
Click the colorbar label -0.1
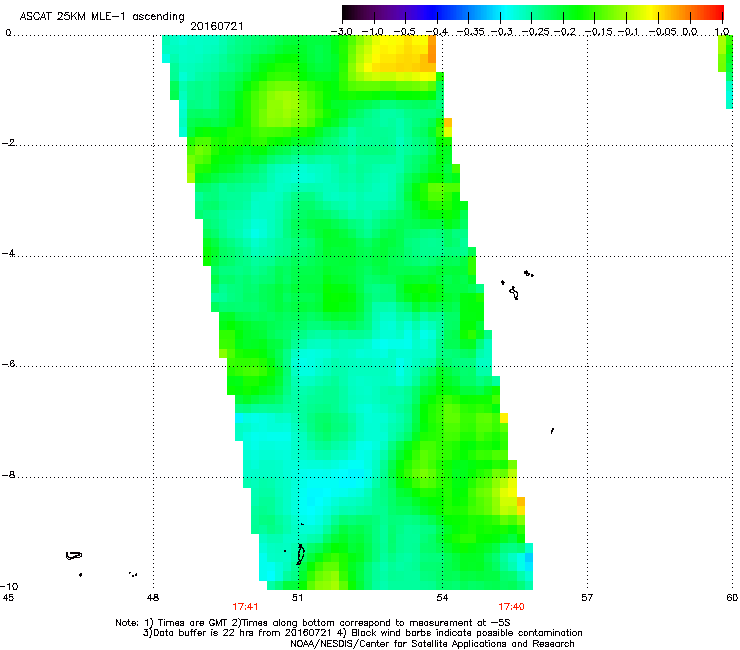628,32
